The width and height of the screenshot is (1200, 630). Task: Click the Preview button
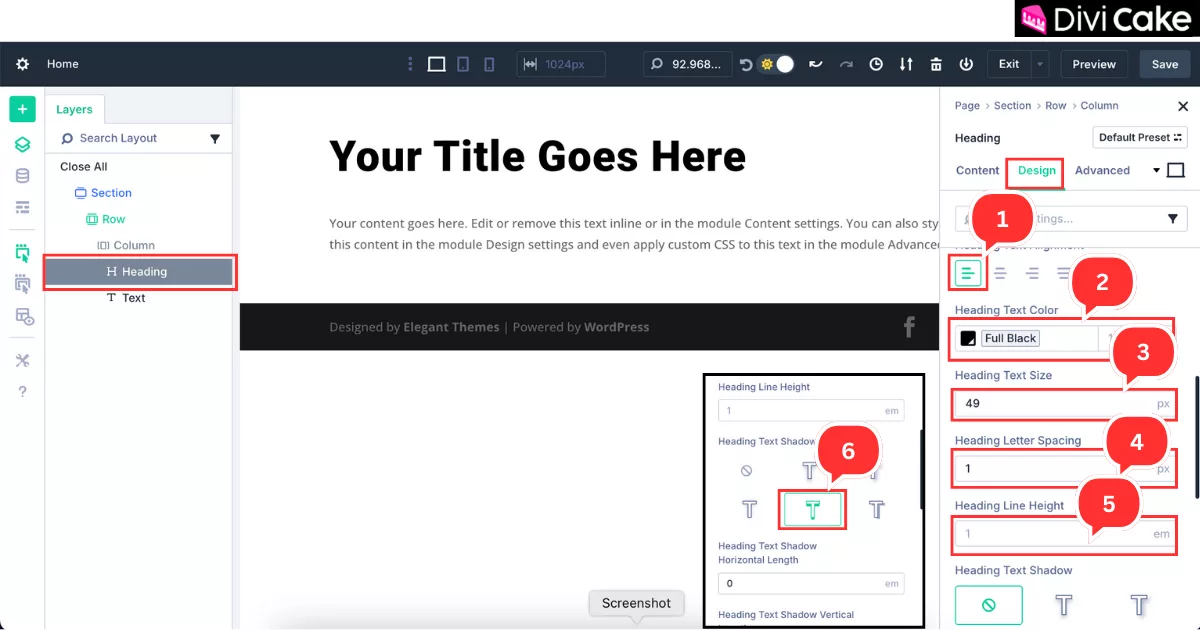[x=1094, y=64]
